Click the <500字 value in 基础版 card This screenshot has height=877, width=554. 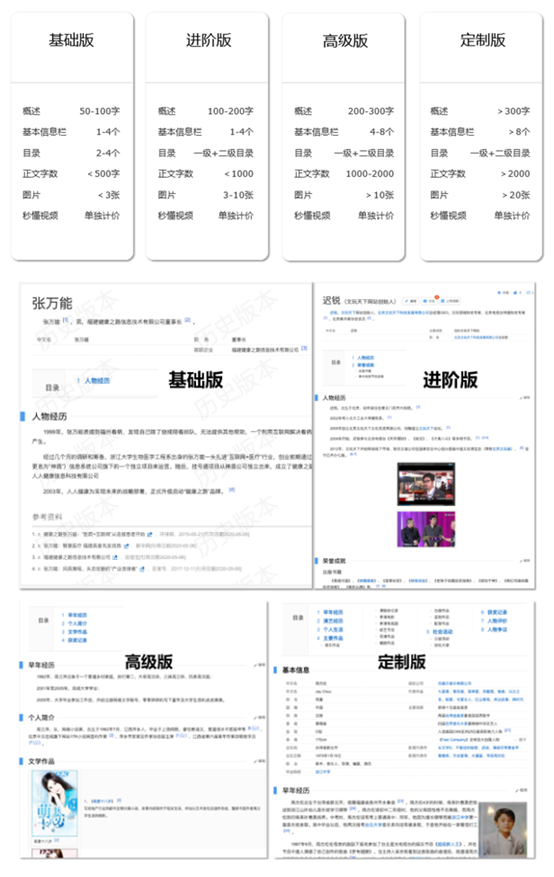(103, 174)
